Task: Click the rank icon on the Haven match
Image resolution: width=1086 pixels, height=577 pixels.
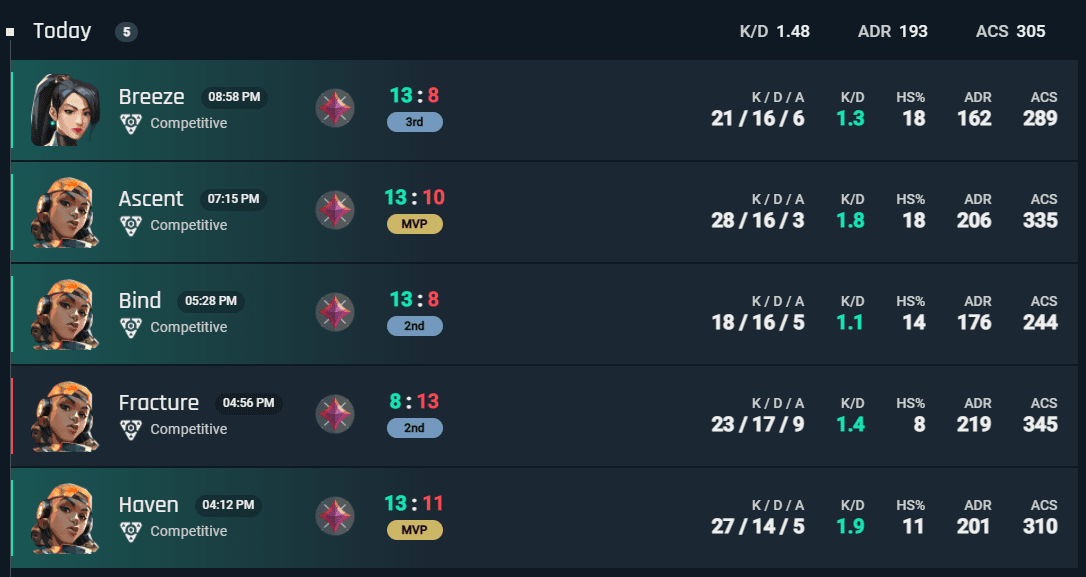Action: (335, 517)
